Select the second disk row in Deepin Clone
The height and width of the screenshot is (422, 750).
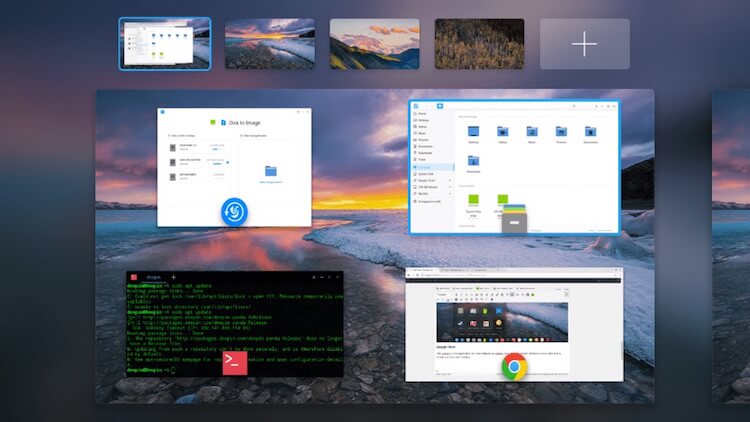pyautogui.click(x=199, y=162)
